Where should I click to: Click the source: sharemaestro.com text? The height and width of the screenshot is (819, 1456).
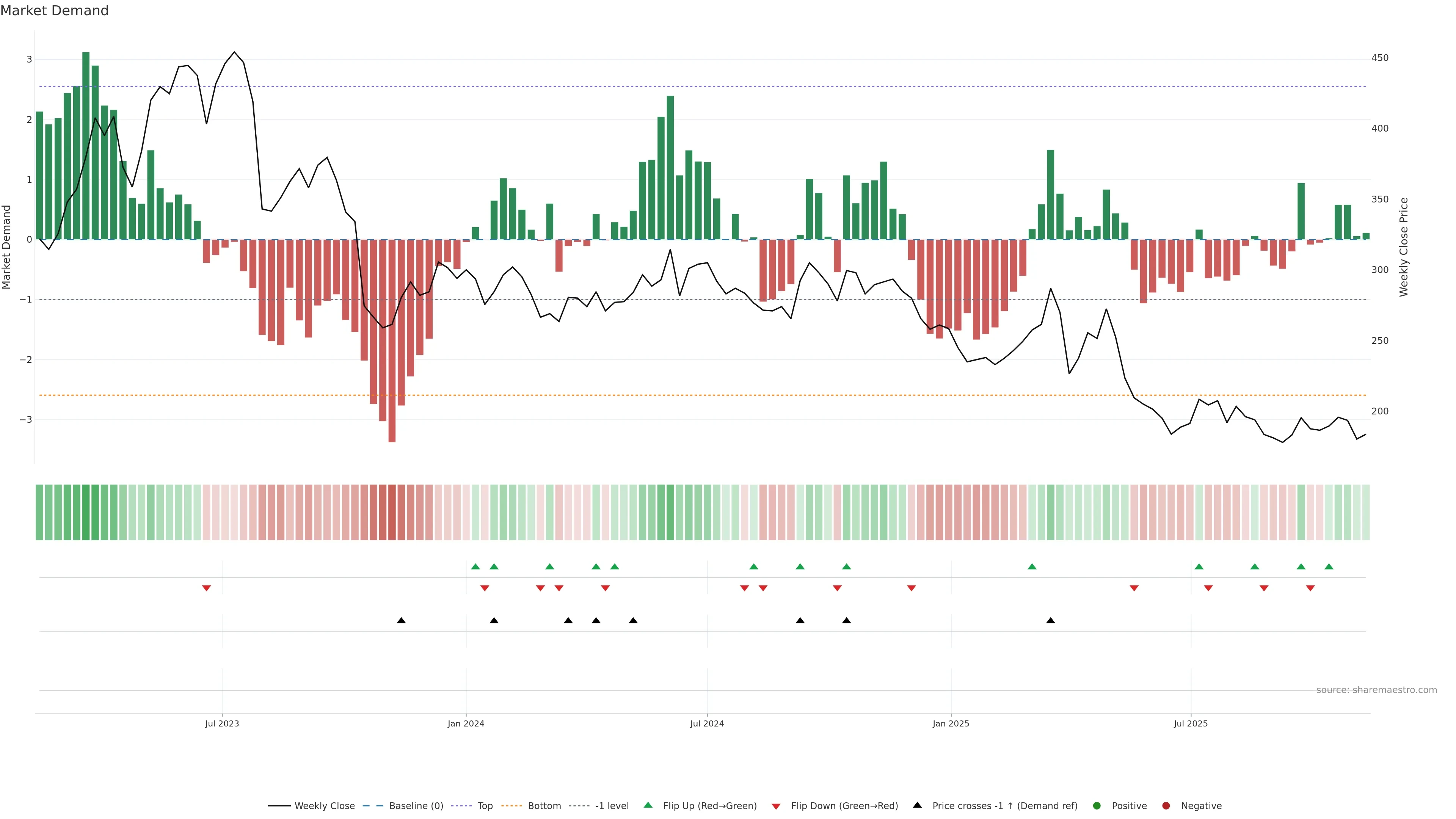point(1376,690)
